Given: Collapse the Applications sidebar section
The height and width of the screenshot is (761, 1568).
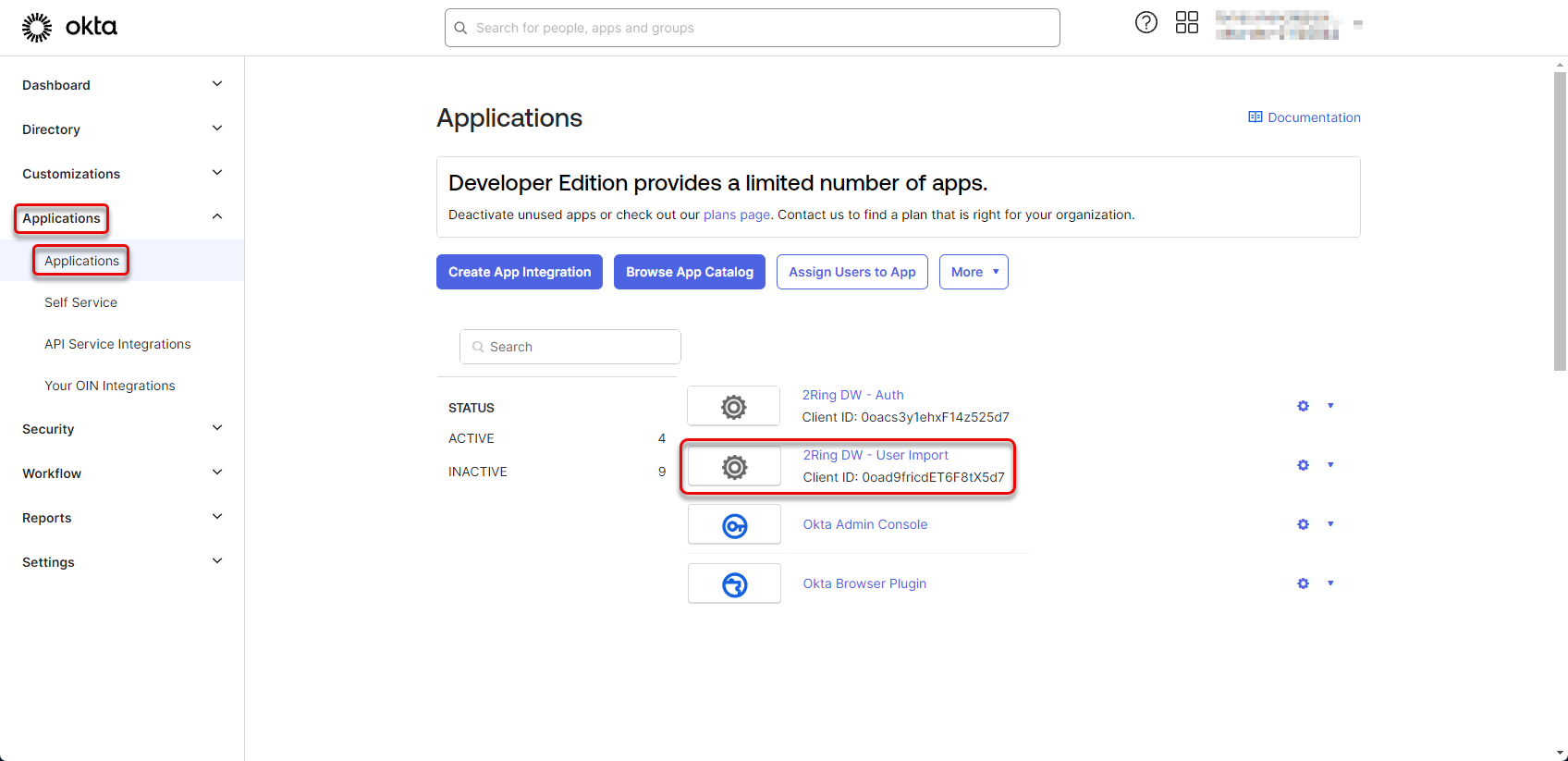Looking at the screenshot, I should [x=216, y=217].
